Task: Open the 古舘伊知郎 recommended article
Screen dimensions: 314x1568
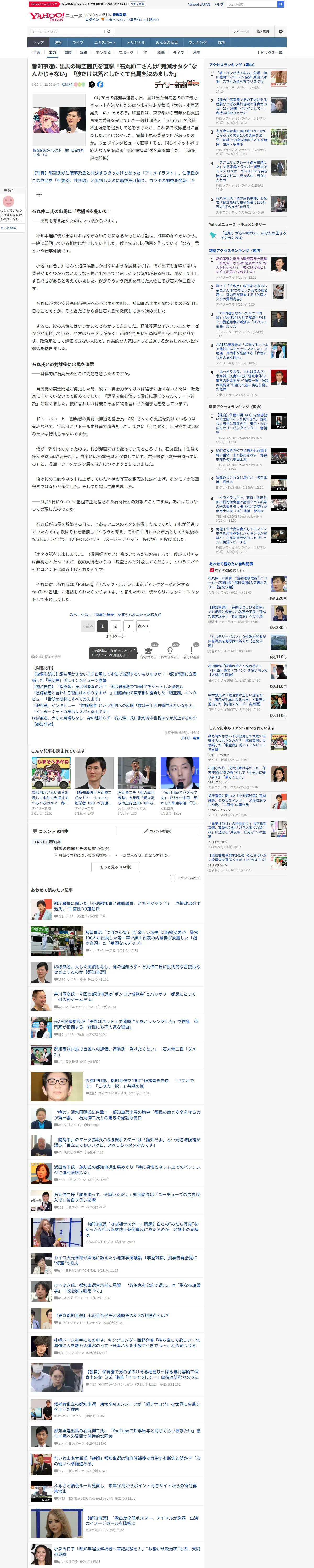Action: tap(116, 1087)
